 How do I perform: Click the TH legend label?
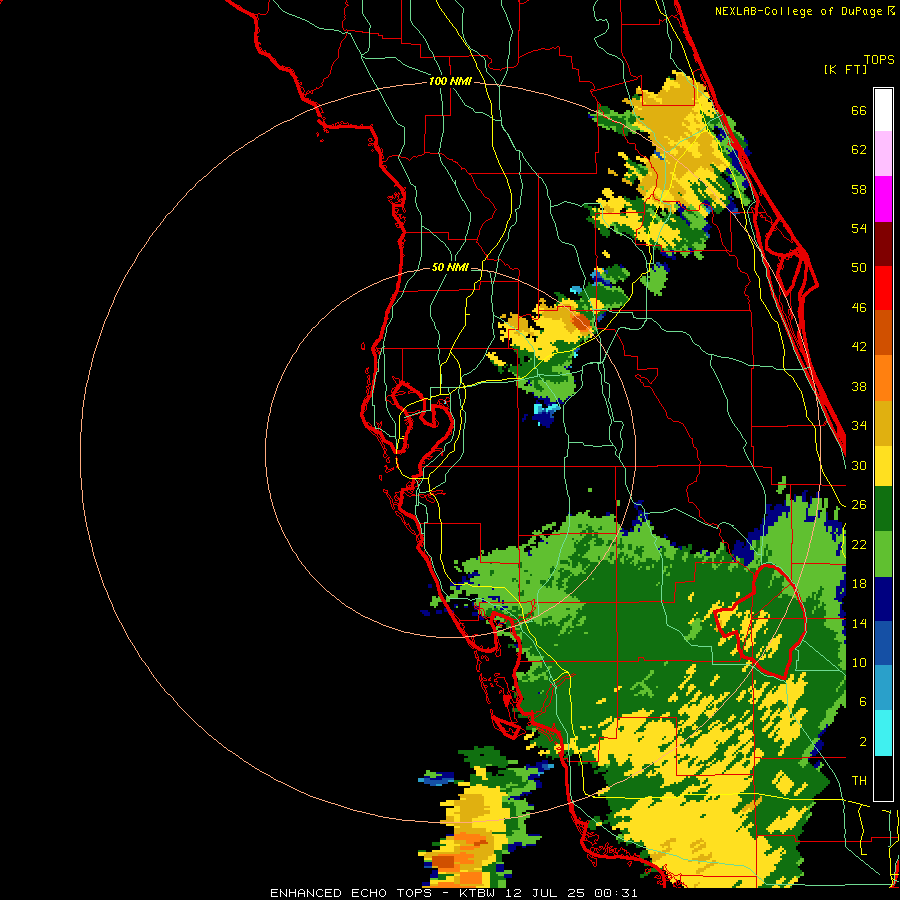pyautogui.click(x=859, y=781)
